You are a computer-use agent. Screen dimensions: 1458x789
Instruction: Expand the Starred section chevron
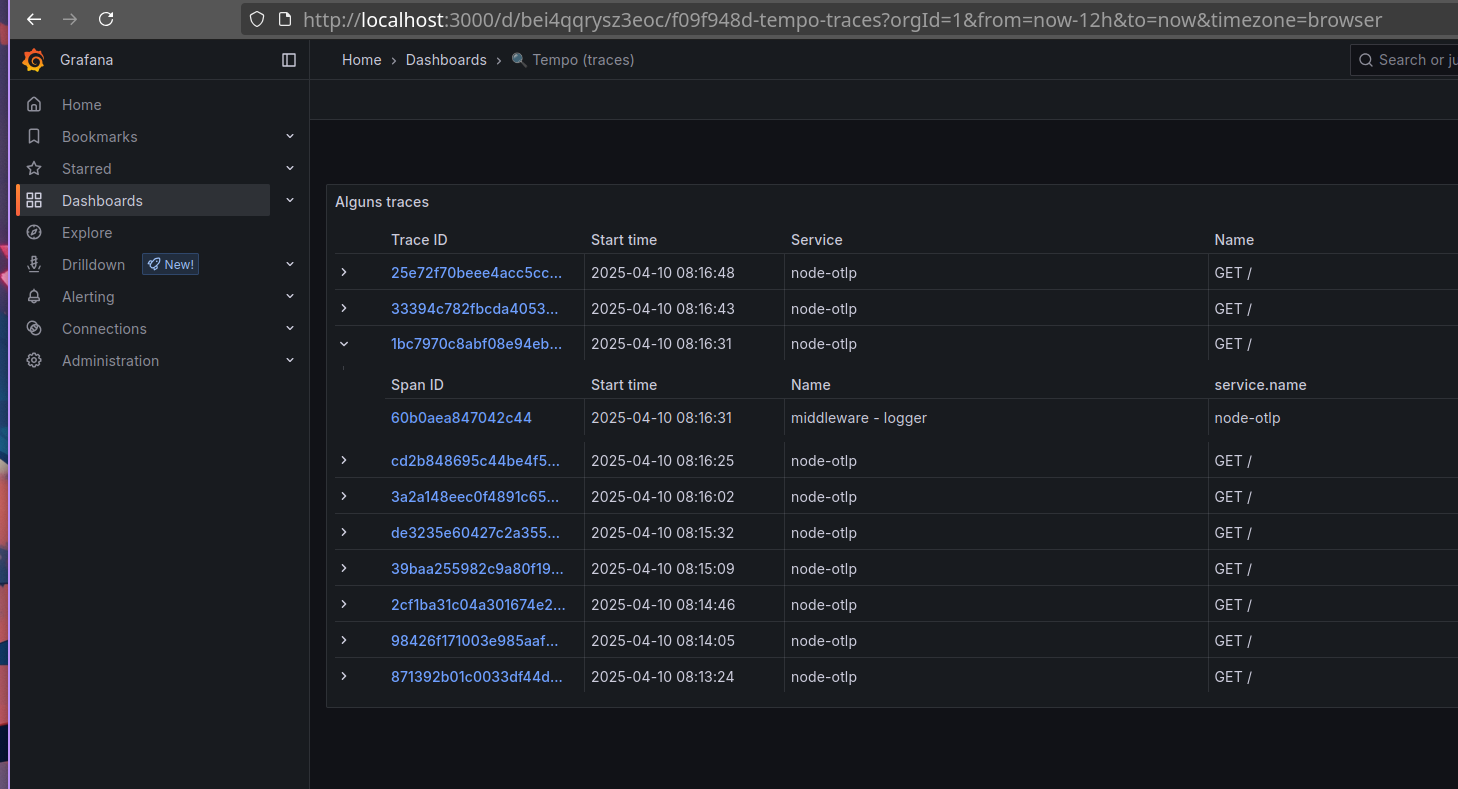[x=290, y=168]
